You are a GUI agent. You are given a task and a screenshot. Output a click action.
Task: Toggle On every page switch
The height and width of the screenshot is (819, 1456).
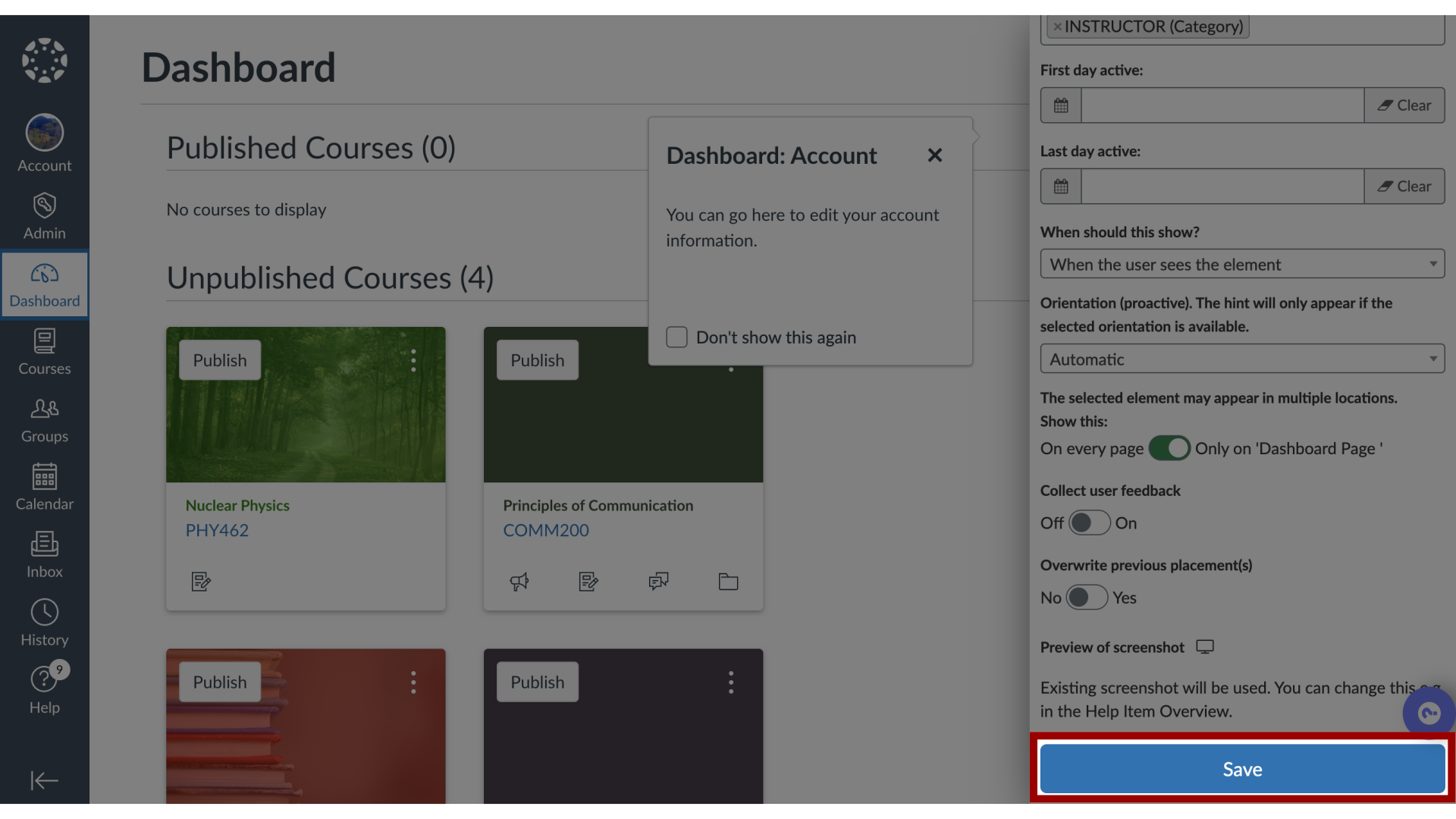point(1169,448)
